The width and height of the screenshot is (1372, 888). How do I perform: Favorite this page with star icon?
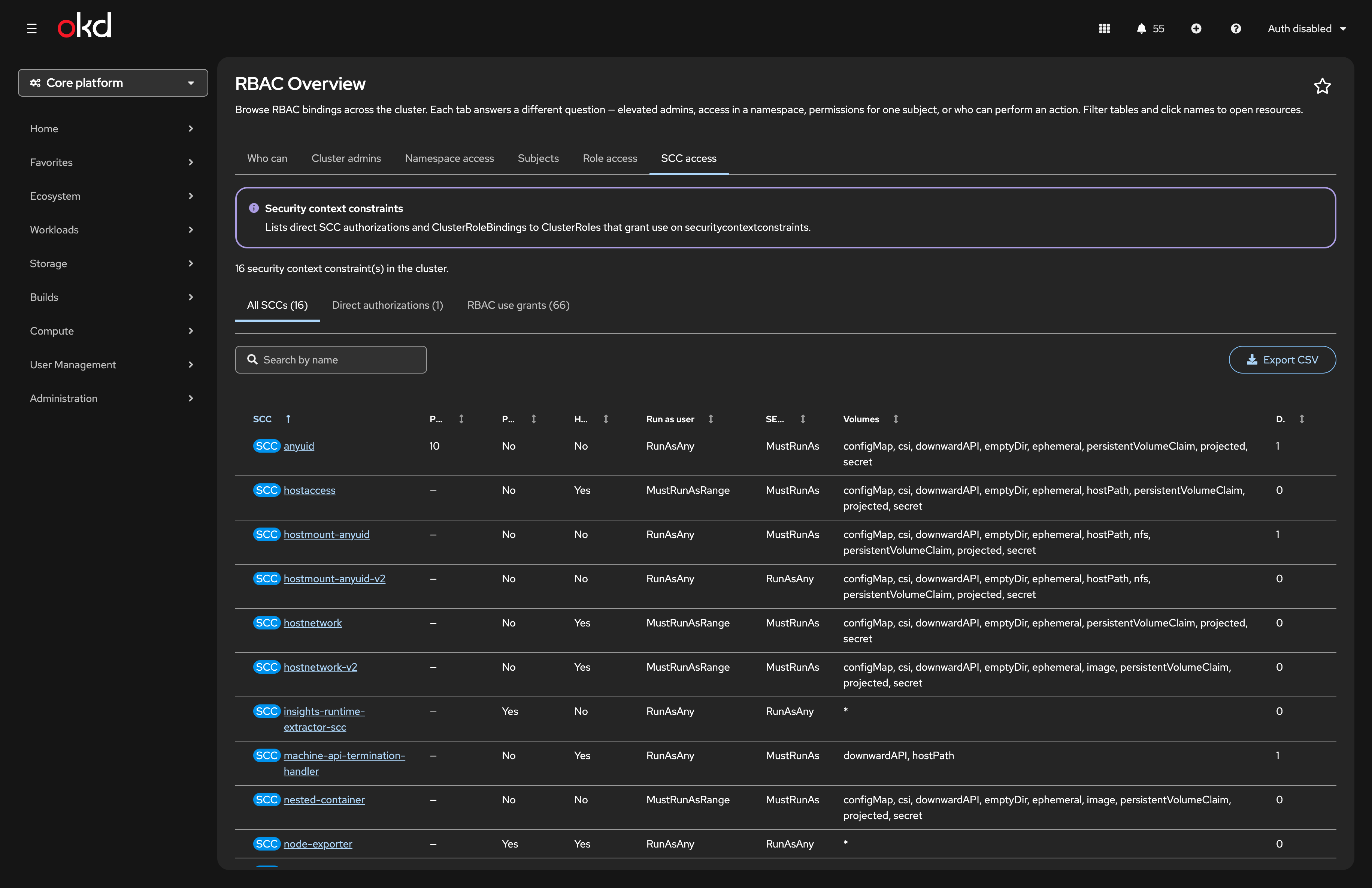pos(1322,86)
